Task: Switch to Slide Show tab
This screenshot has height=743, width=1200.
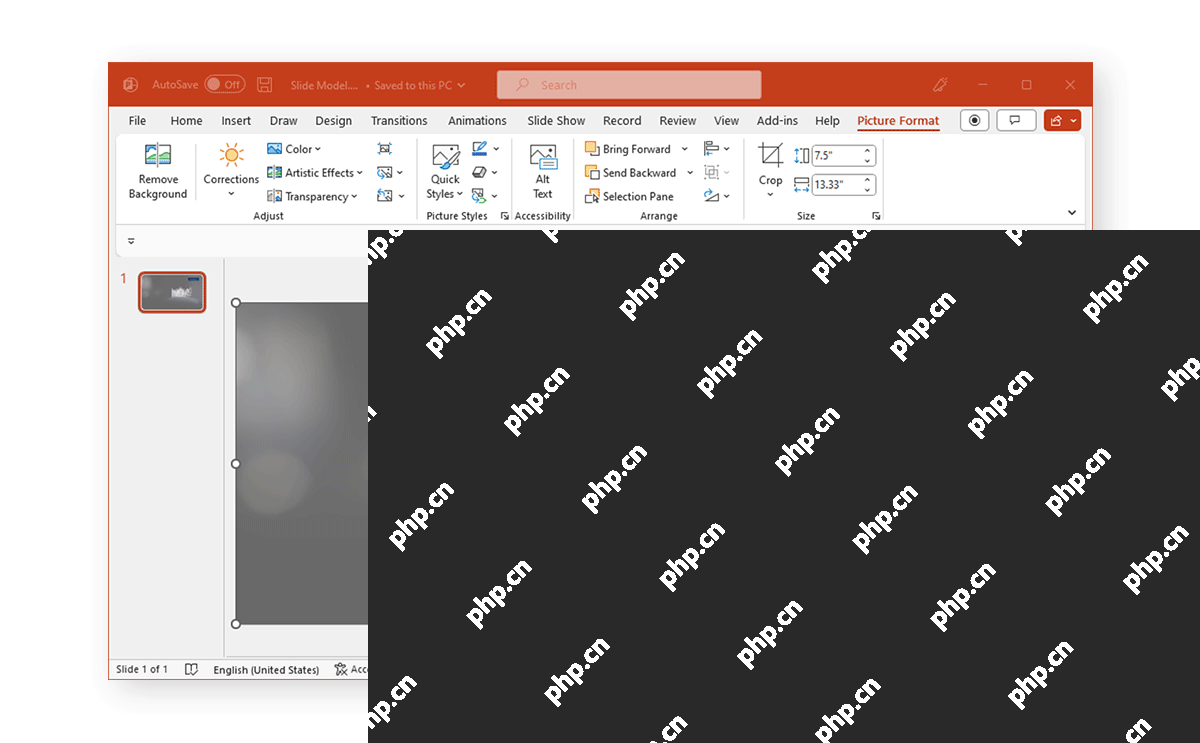Action: coord(556,121)
